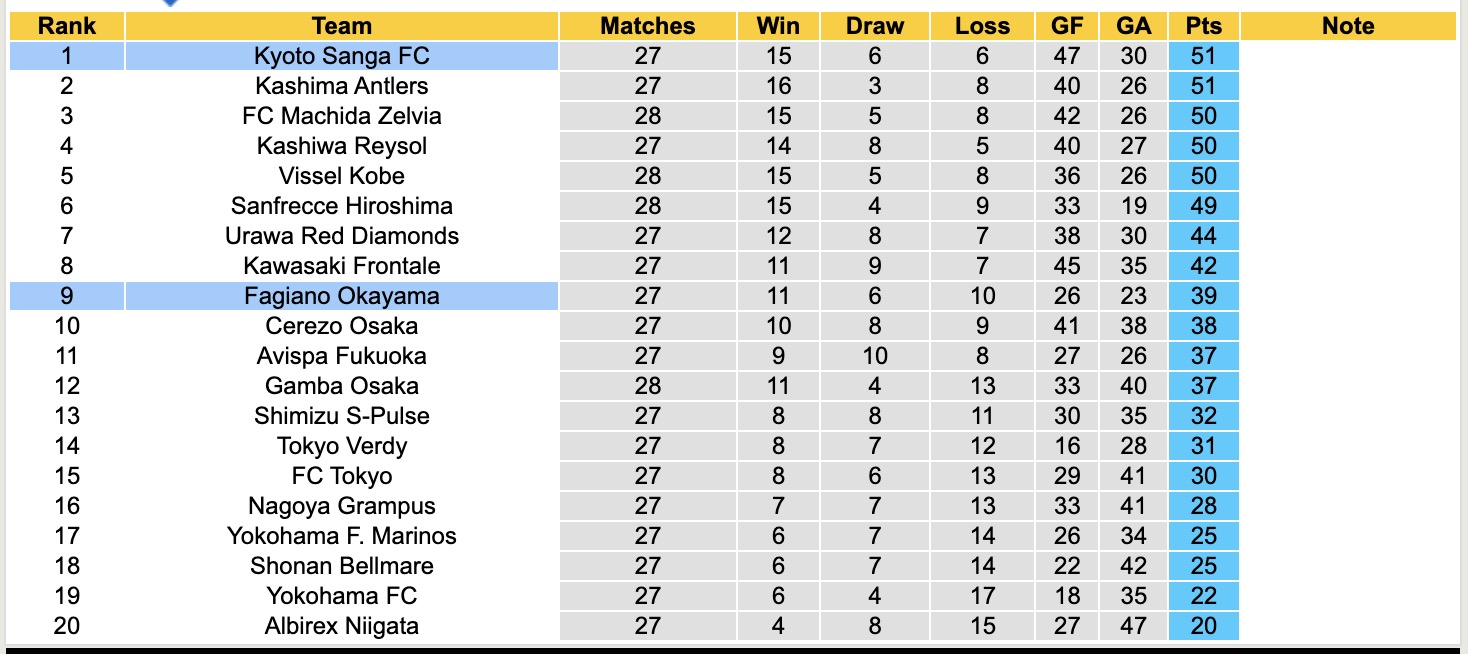Select the Fagiano Okayama team row
Image resolution: width=1468 pixels, height=654 pixels.
point(341,296)
